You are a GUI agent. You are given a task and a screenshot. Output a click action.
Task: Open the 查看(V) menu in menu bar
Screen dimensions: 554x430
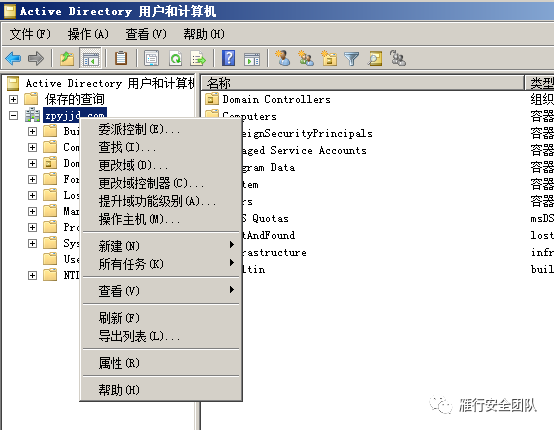click(x=146, y=34)
